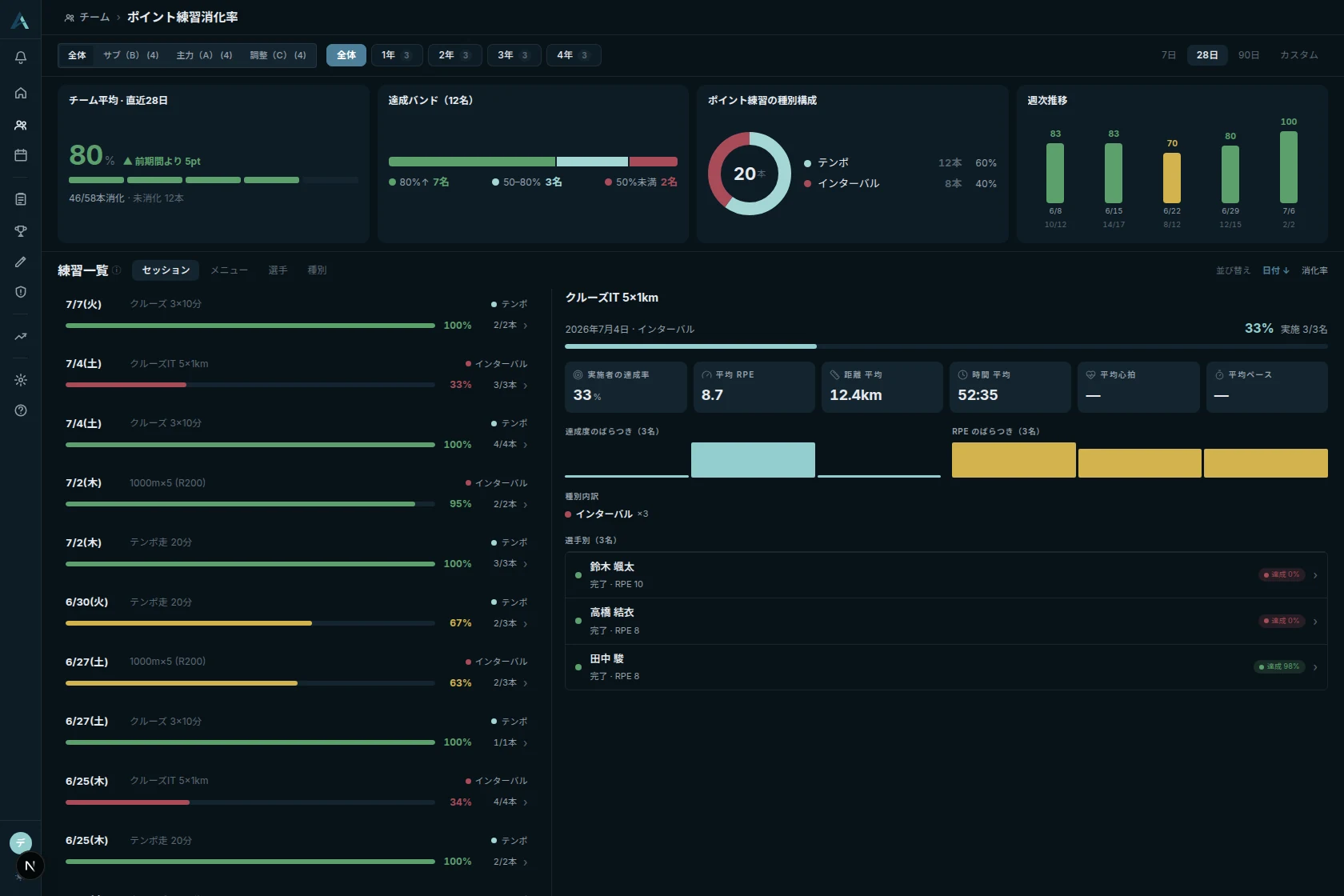
Task: Open the trophy icon in sidebar
Action: (21, 231)
